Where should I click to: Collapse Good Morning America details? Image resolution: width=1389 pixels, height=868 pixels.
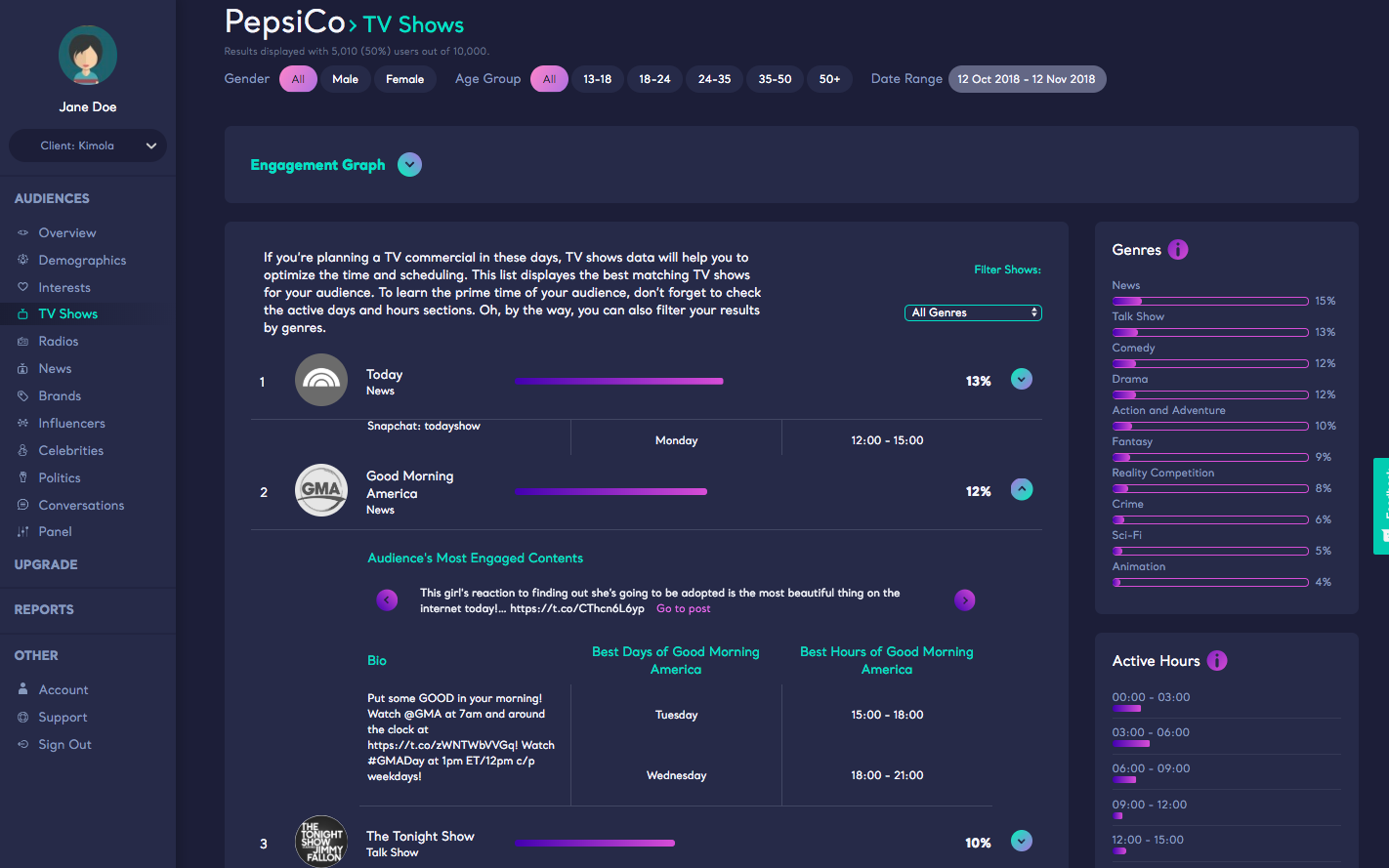tap(1022, 489)
